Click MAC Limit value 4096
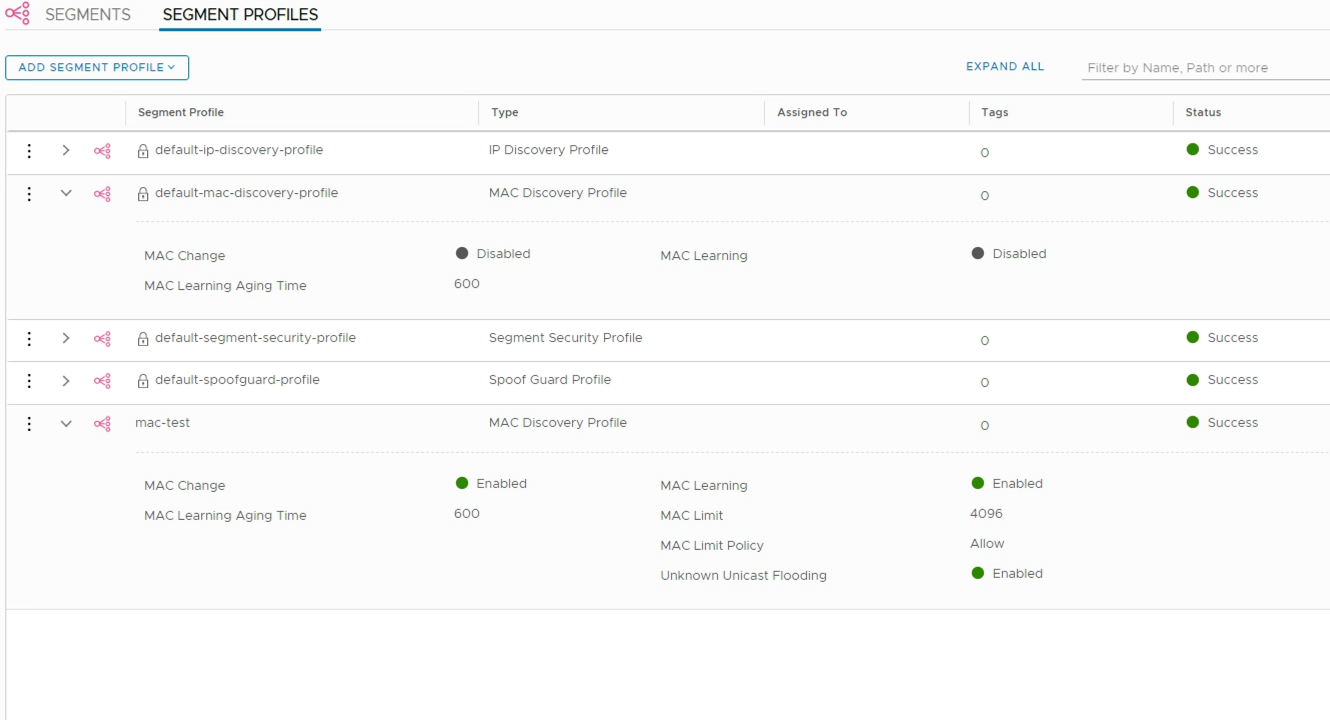Image resolution: width=1330 pixels, height=720 pixels. point(986,514)
